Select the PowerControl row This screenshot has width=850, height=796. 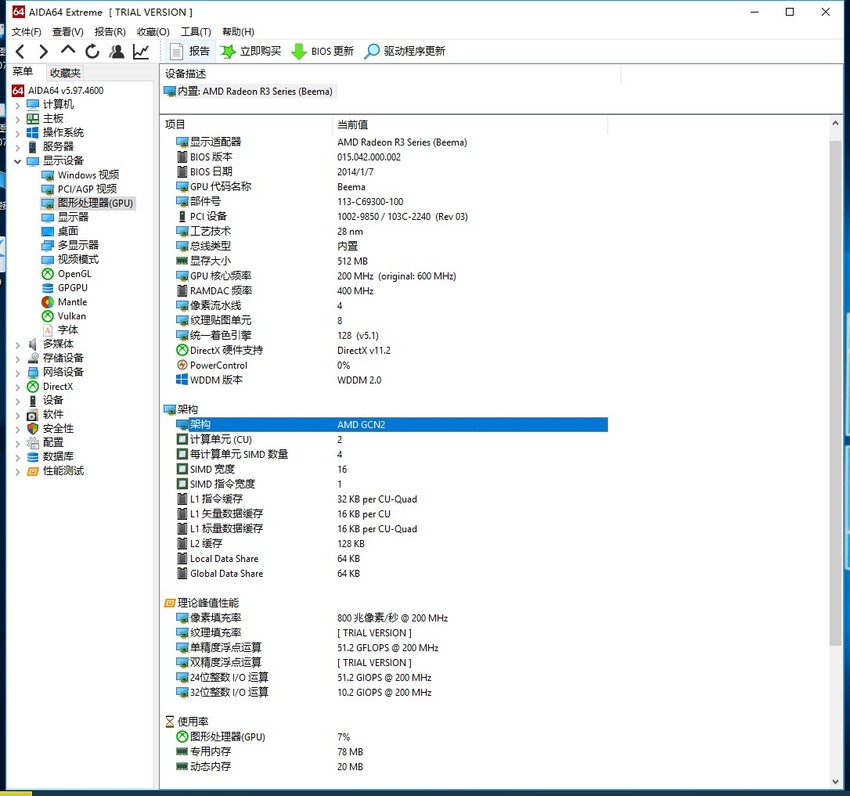point(391,365)
